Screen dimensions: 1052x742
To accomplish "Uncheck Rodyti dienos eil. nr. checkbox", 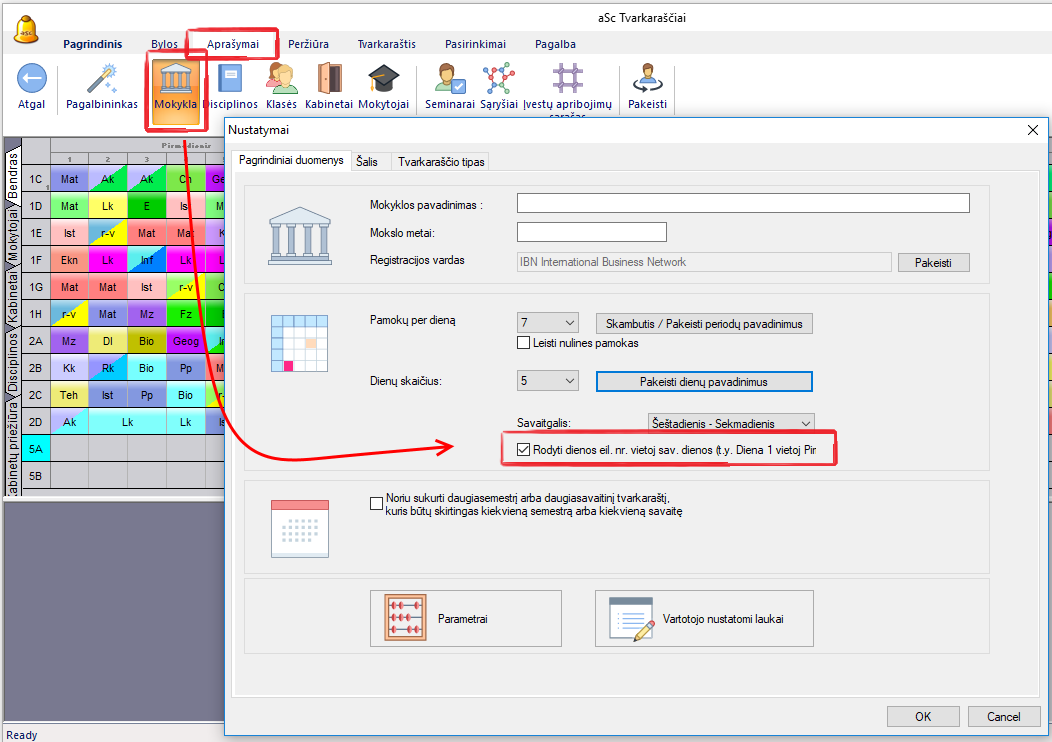I will [523, 450].
